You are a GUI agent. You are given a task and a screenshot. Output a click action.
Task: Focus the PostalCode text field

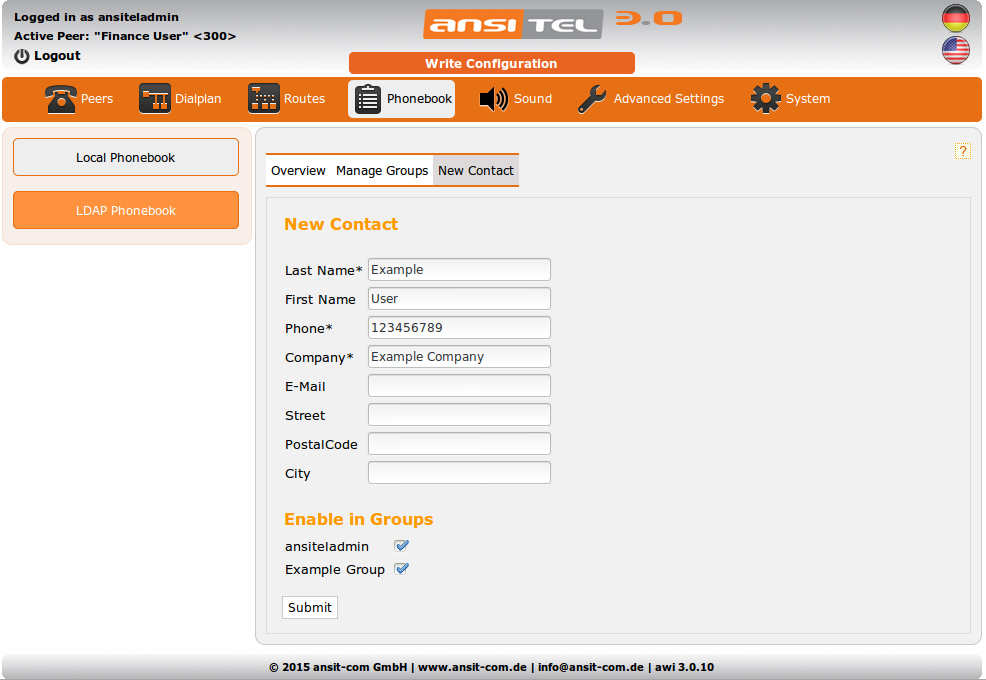[x=459, y=444]
